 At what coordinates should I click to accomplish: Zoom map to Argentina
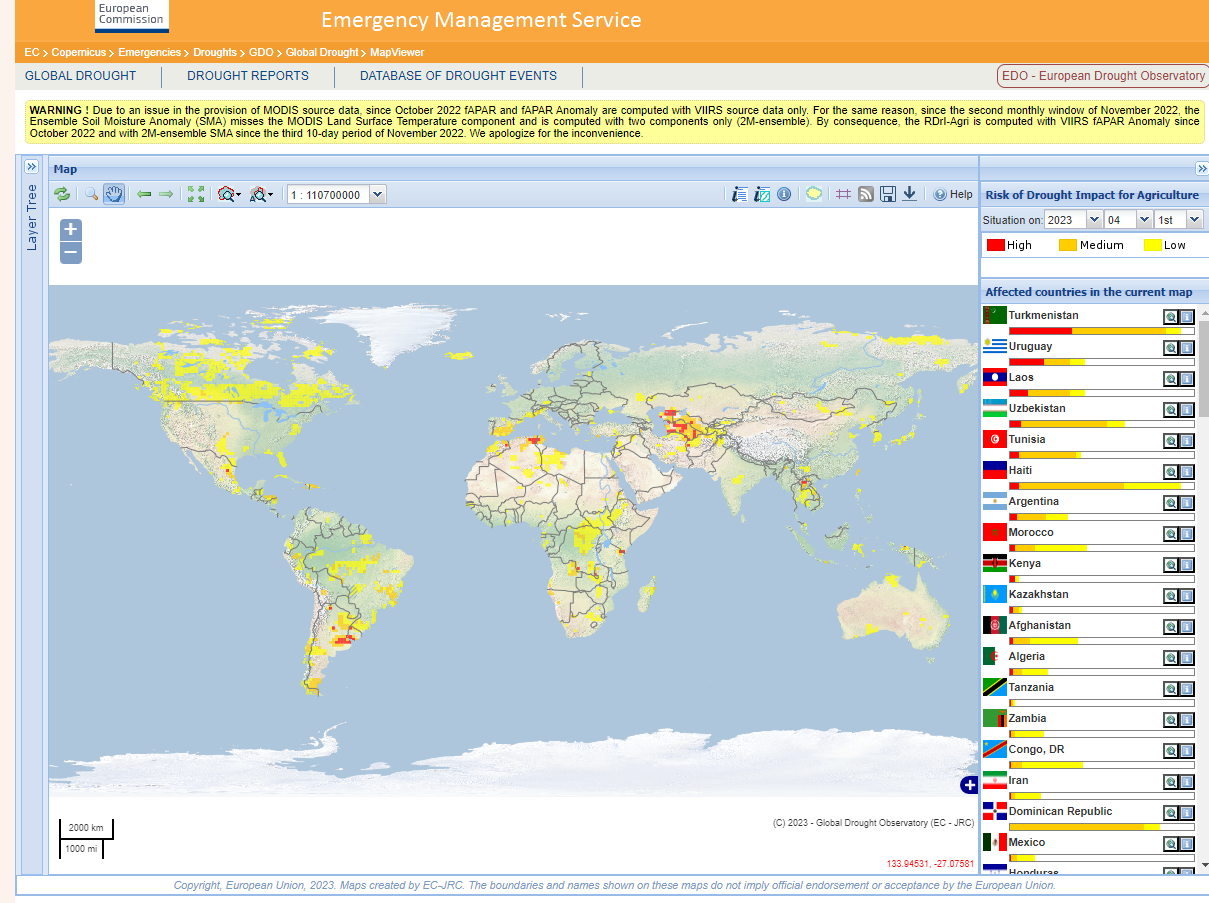tap(1170, 503)
